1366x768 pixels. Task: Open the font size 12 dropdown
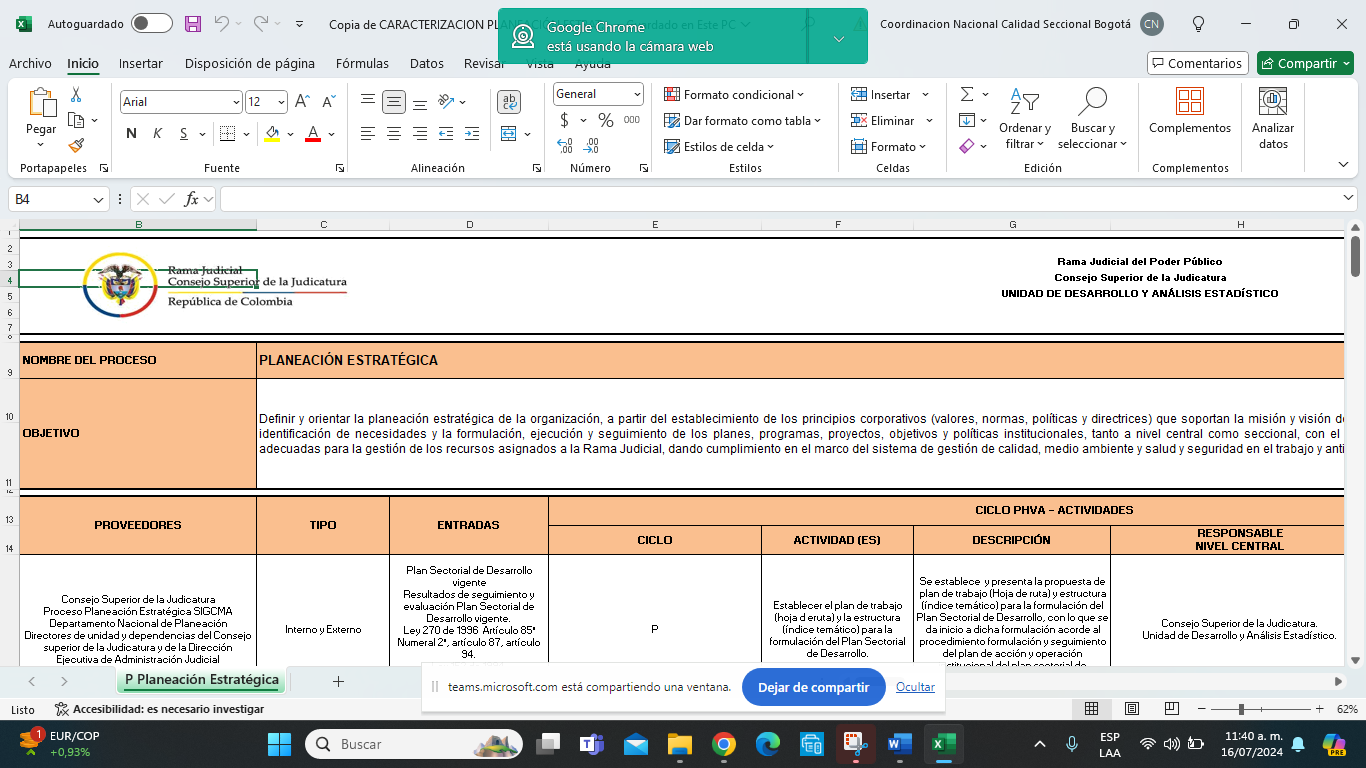(282, 102)
